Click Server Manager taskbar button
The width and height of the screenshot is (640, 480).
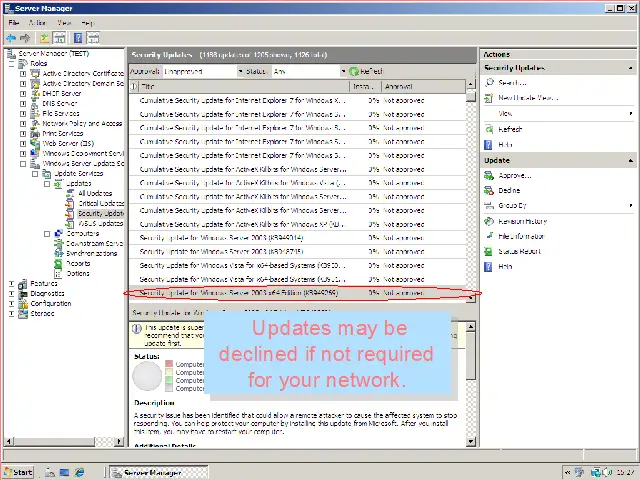[160, 472]
